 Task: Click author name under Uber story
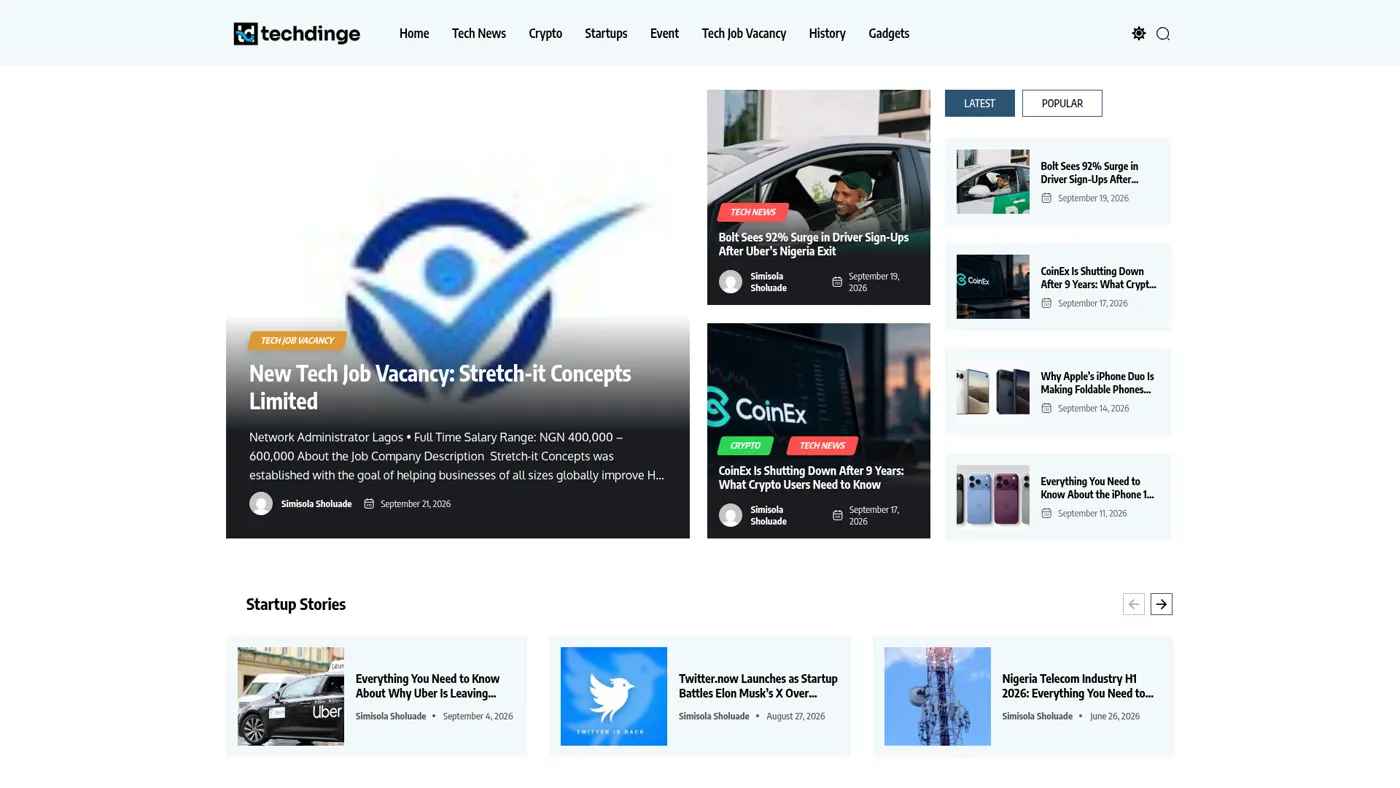point(391,716)
